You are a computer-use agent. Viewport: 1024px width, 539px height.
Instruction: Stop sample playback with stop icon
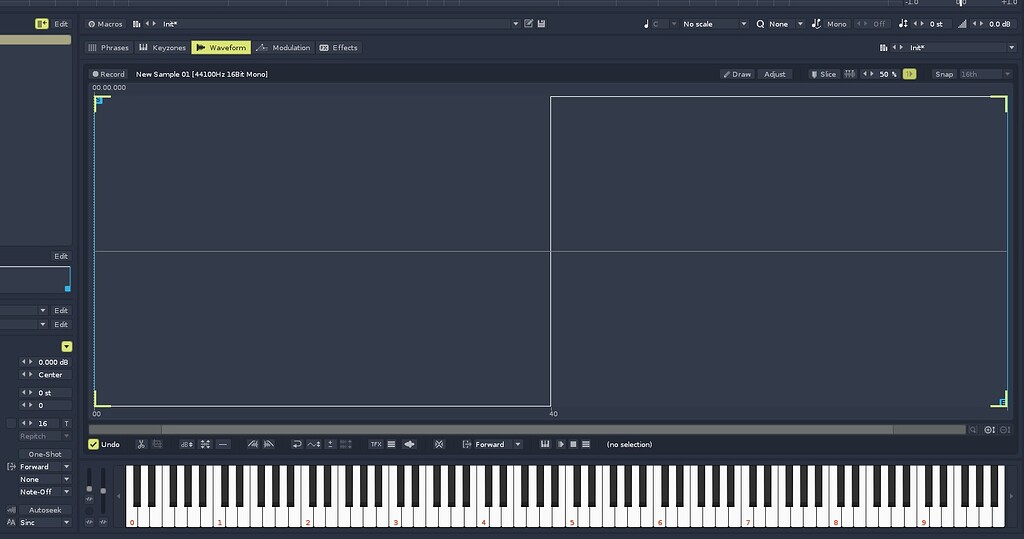573,444
